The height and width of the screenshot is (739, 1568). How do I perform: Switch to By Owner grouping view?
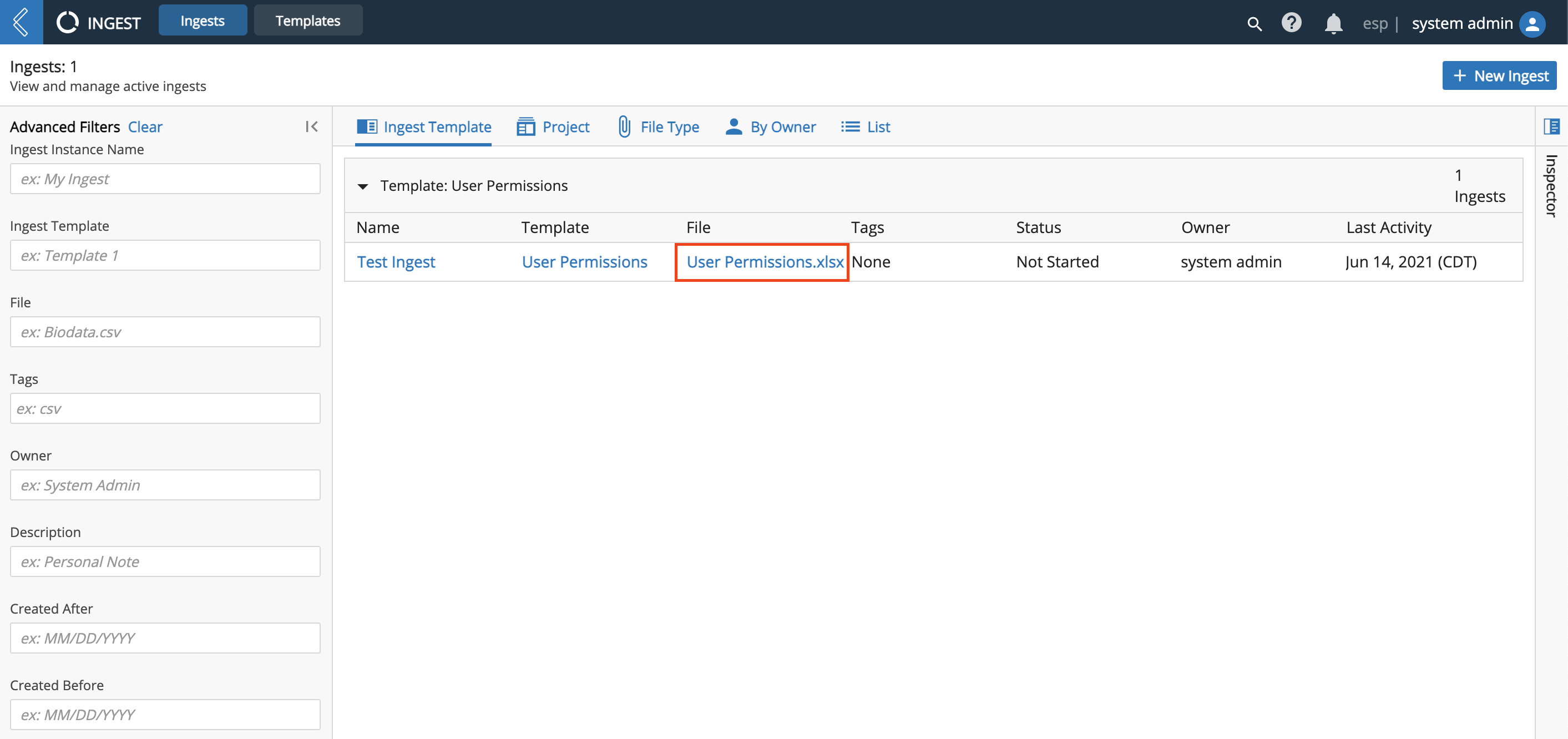click(771, 126)
